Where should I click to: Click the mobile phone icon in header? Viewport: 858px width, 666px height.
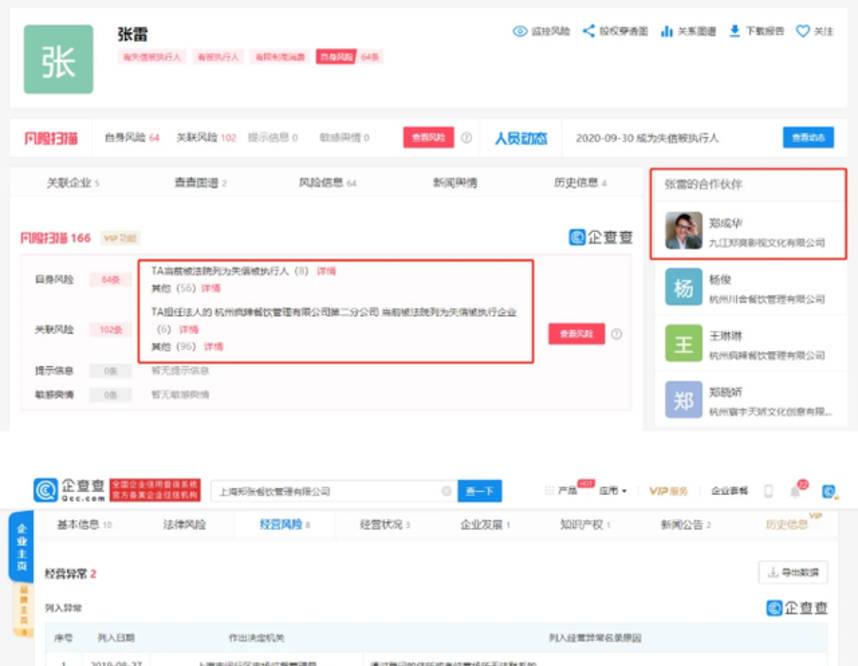pos(768,491)
